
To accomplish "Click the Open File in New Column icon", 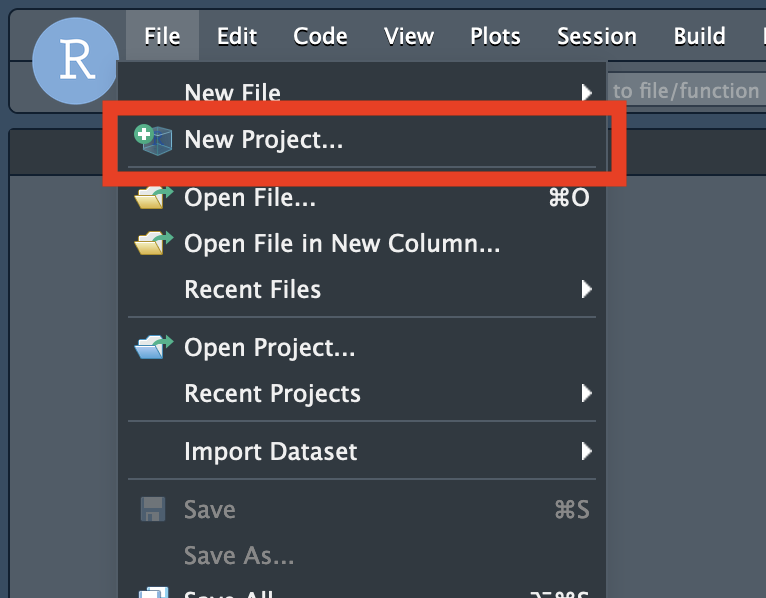I will [x=153, y=243].
